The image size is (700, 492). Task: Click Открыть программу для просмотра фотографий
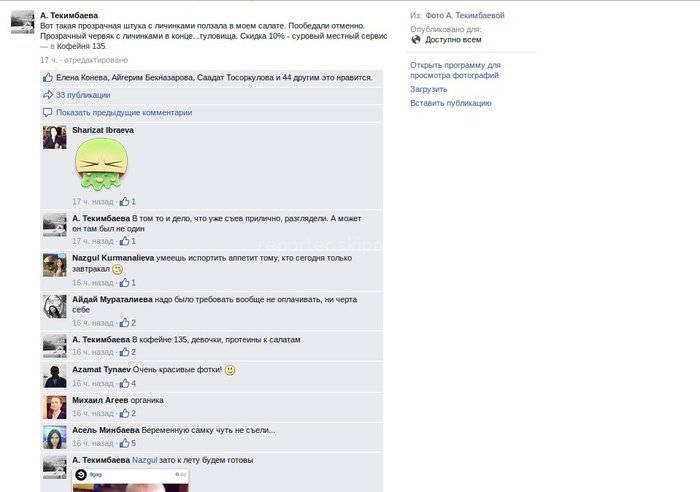click(x=455, y=70)
